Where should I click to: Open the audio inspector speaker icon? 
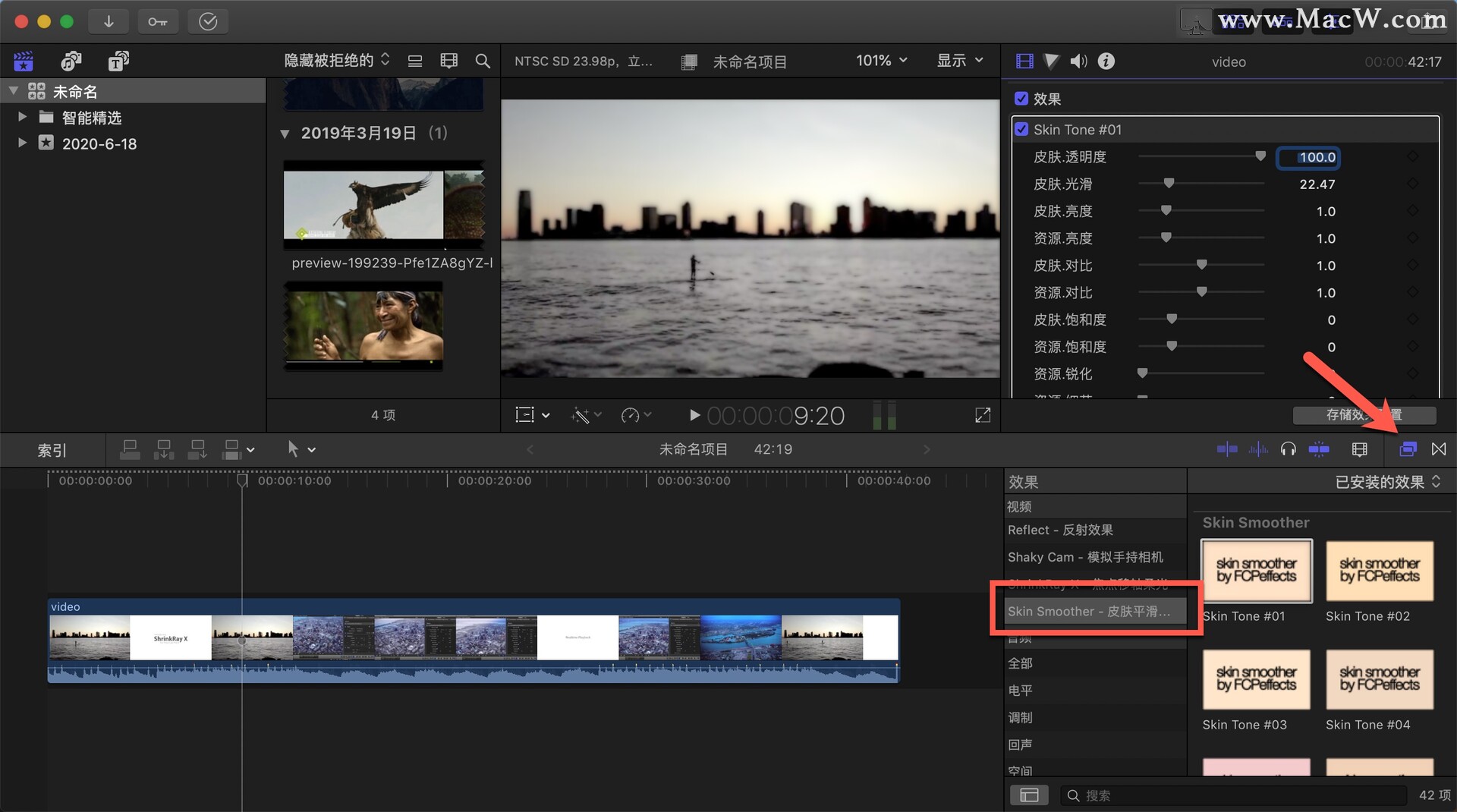coord(1078,61)
